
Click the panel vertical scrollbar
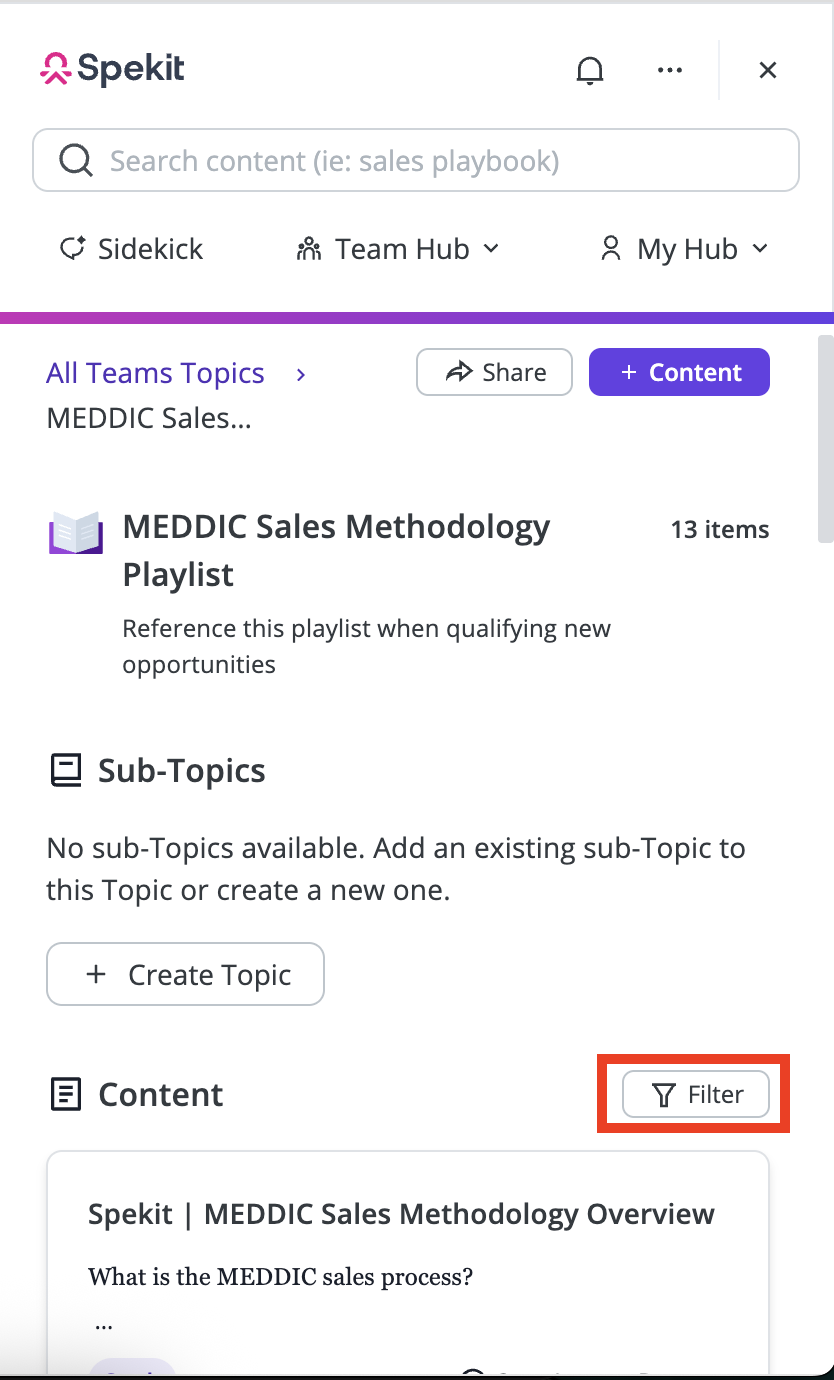[825, 440]
